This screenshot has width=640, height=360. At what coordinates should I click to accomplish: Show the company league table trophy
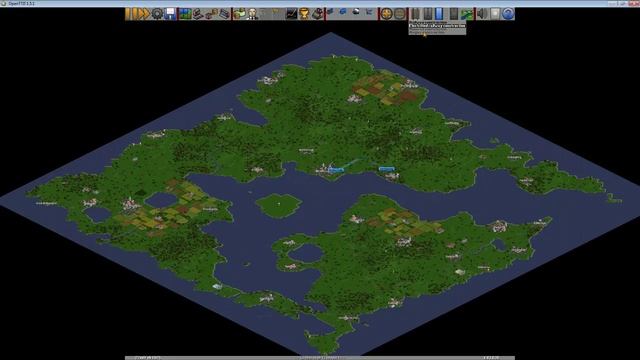coord(304,14)
